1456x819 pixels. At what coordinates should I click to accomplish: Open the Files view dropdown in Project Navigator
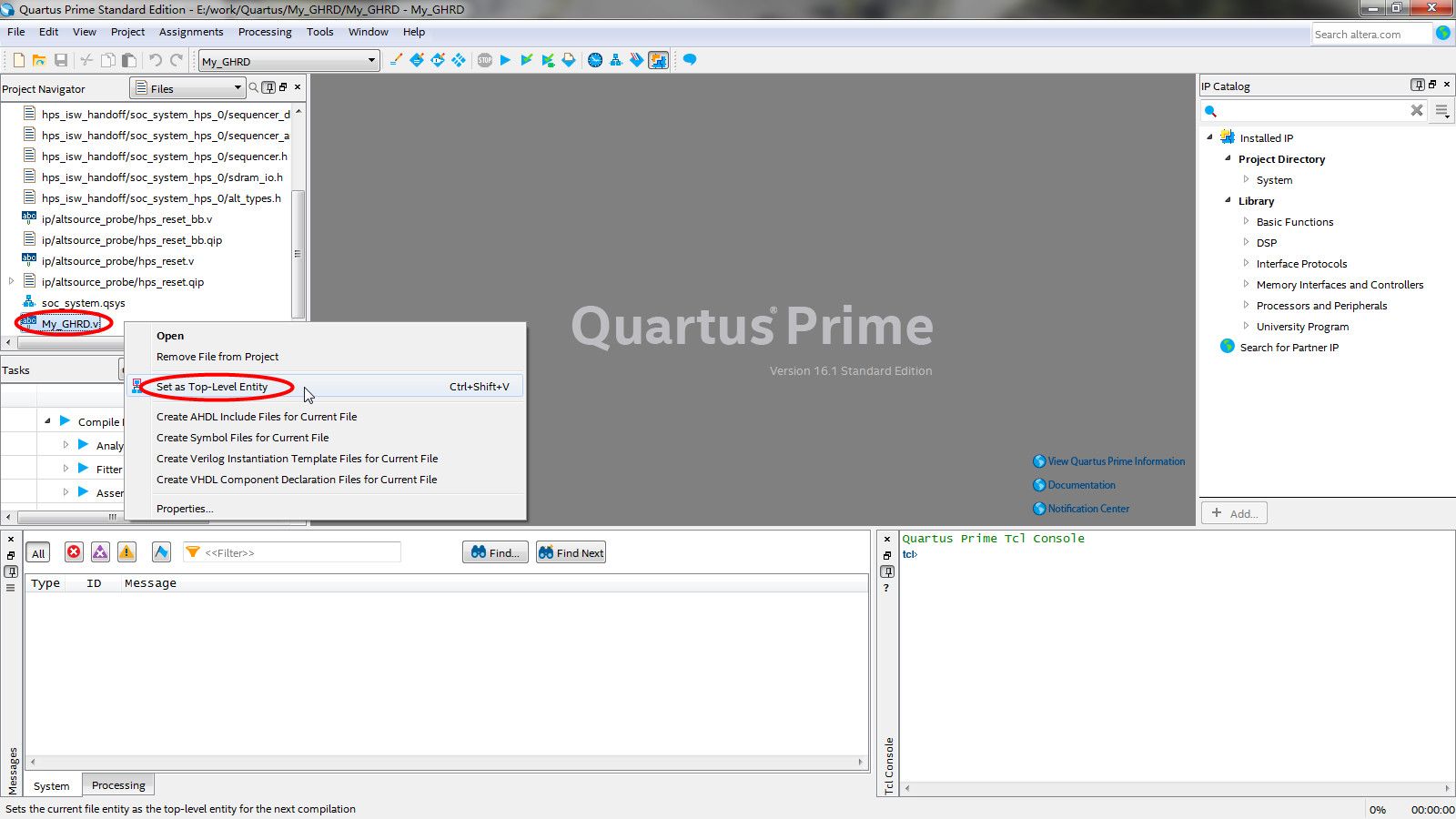[188, 88]
